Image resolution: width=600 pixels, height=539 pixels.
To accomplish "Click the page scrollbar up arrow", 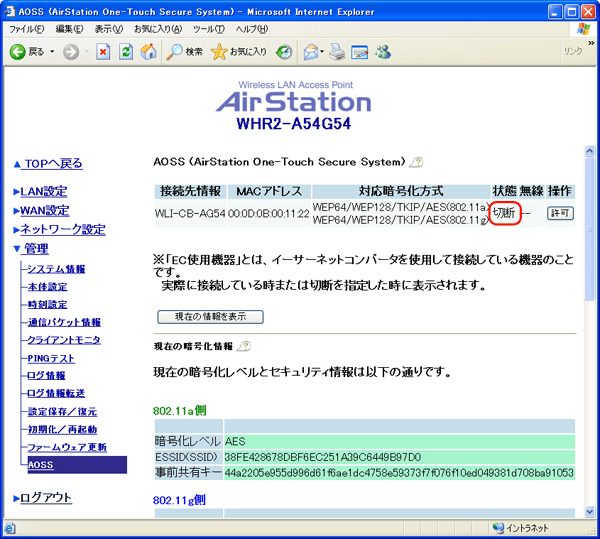I will pos(590,151).
